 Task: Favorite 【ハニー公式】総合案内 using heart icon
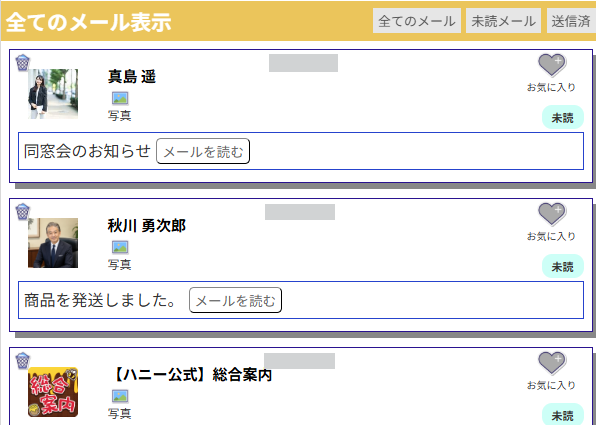coord(552,363)
